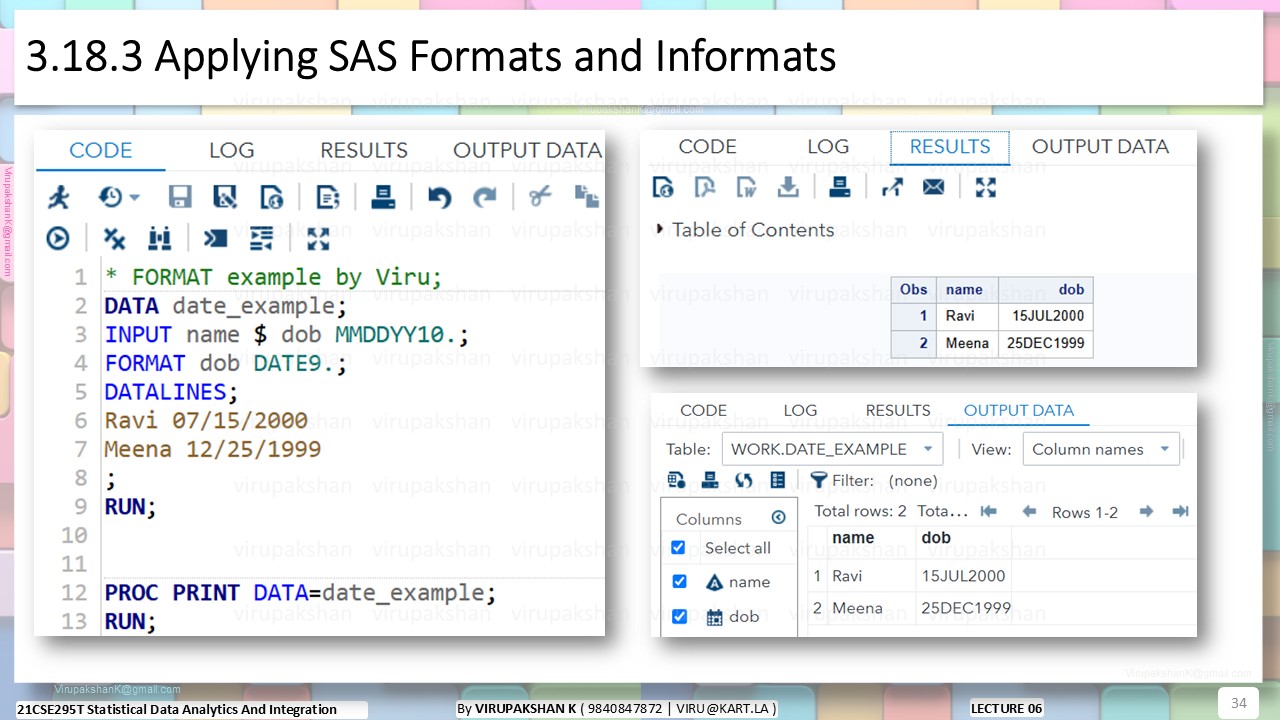The width and height of the screenshot is (1280, 720).
Task: Open the Column names view dropdown
Action: 1165,449
